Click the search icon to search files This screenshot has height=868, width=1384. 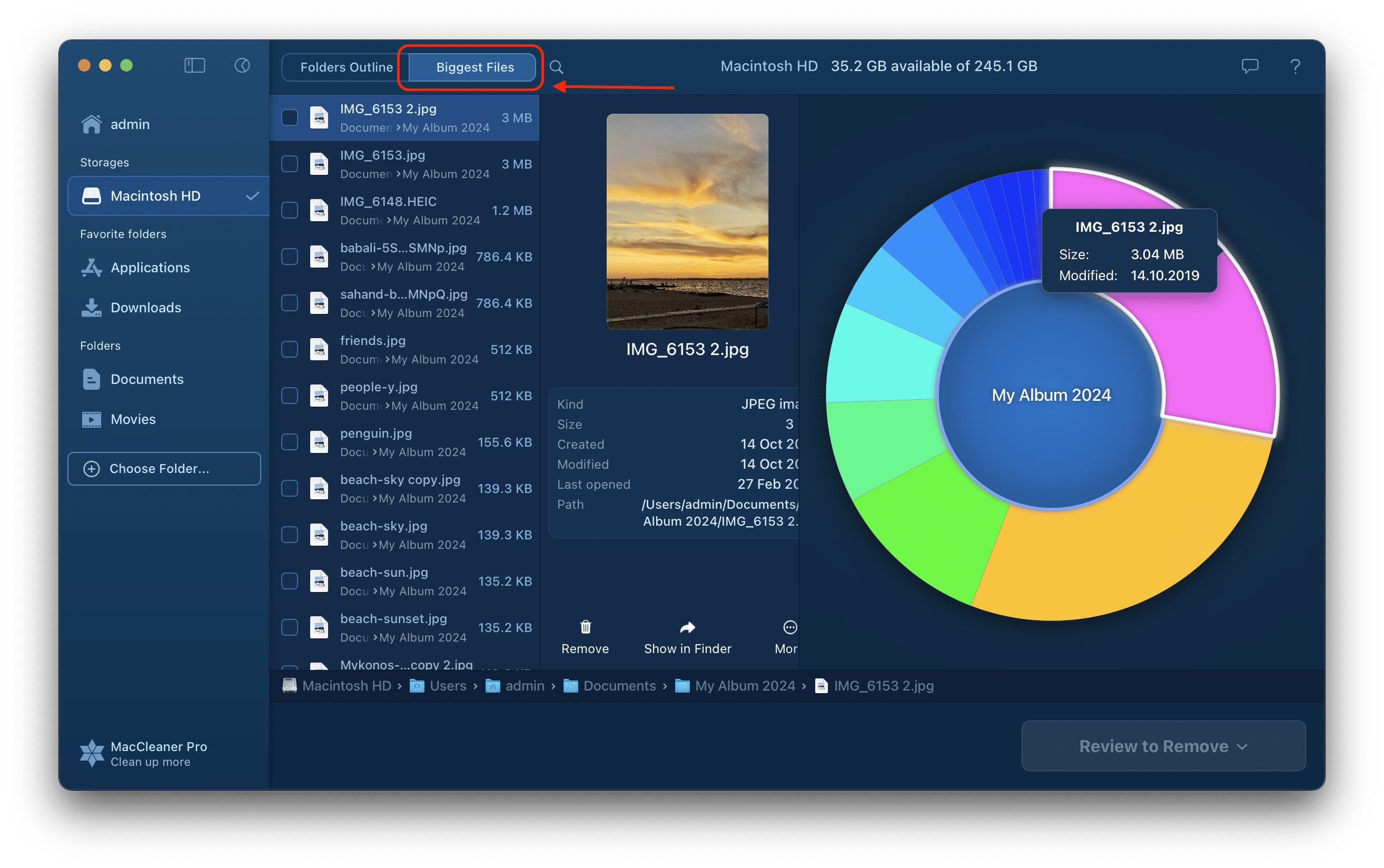pos(557,66)
